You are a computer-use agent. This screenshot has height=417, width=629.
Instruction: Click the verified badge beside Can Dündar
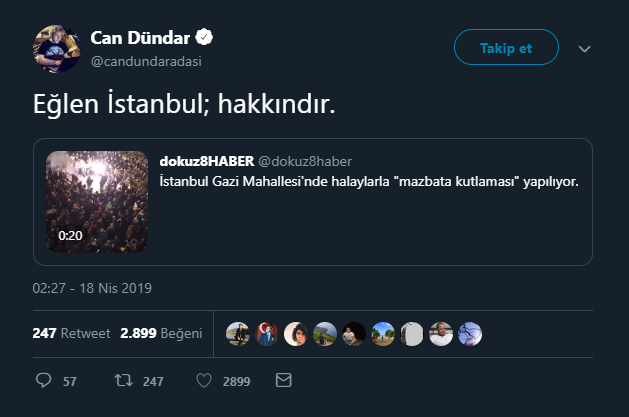[204, 38]
